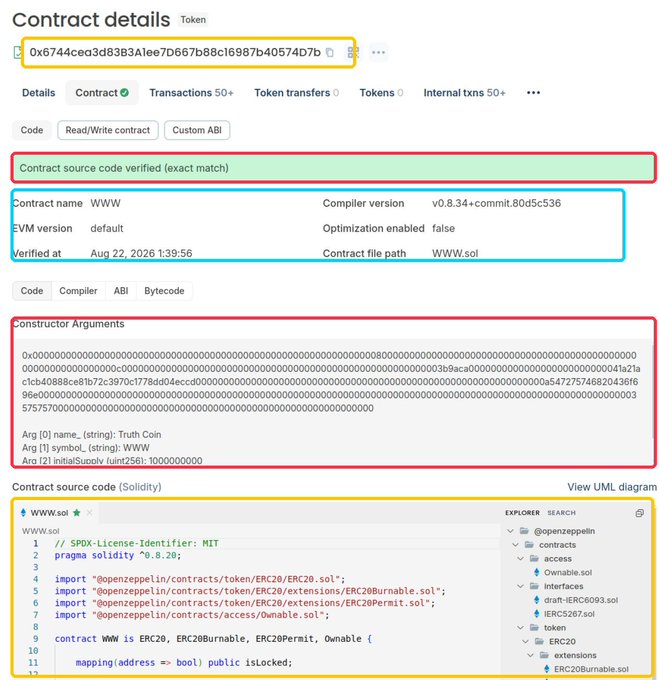This screenshot has width=659, height=680.
Task: Select the Contract tab
Action: click(x=102, y=92)
